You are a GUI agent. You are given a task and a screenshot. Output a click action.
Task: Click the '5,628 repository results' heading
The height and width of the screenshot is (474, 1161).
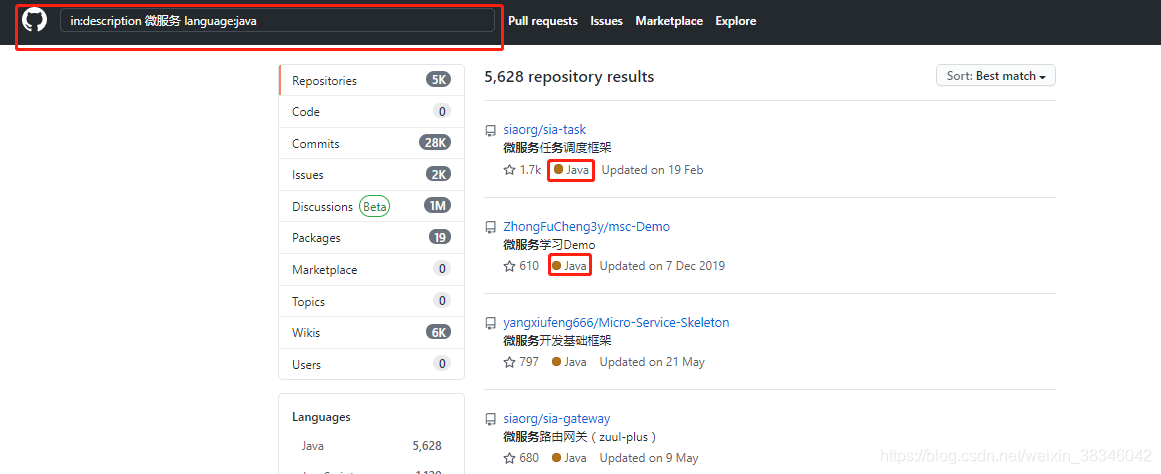click(x=569, y=76)
